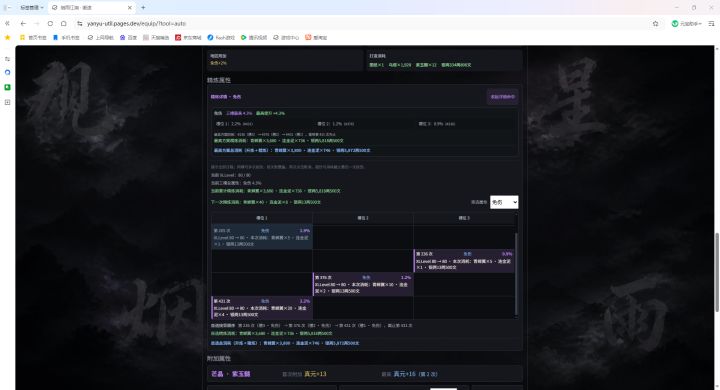Open the first yellow folder bookmark
This screenshot has width=720, height=390.
click(x=33, y=37)
